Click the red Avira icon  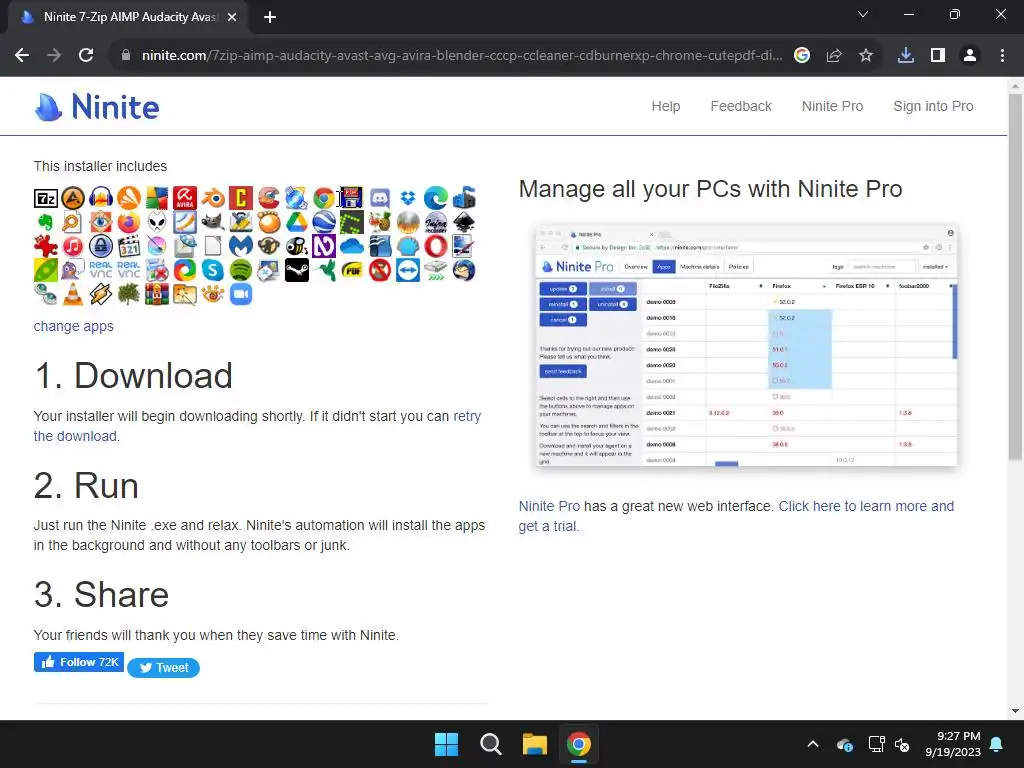pyautogui.click(x=185, y=198)
